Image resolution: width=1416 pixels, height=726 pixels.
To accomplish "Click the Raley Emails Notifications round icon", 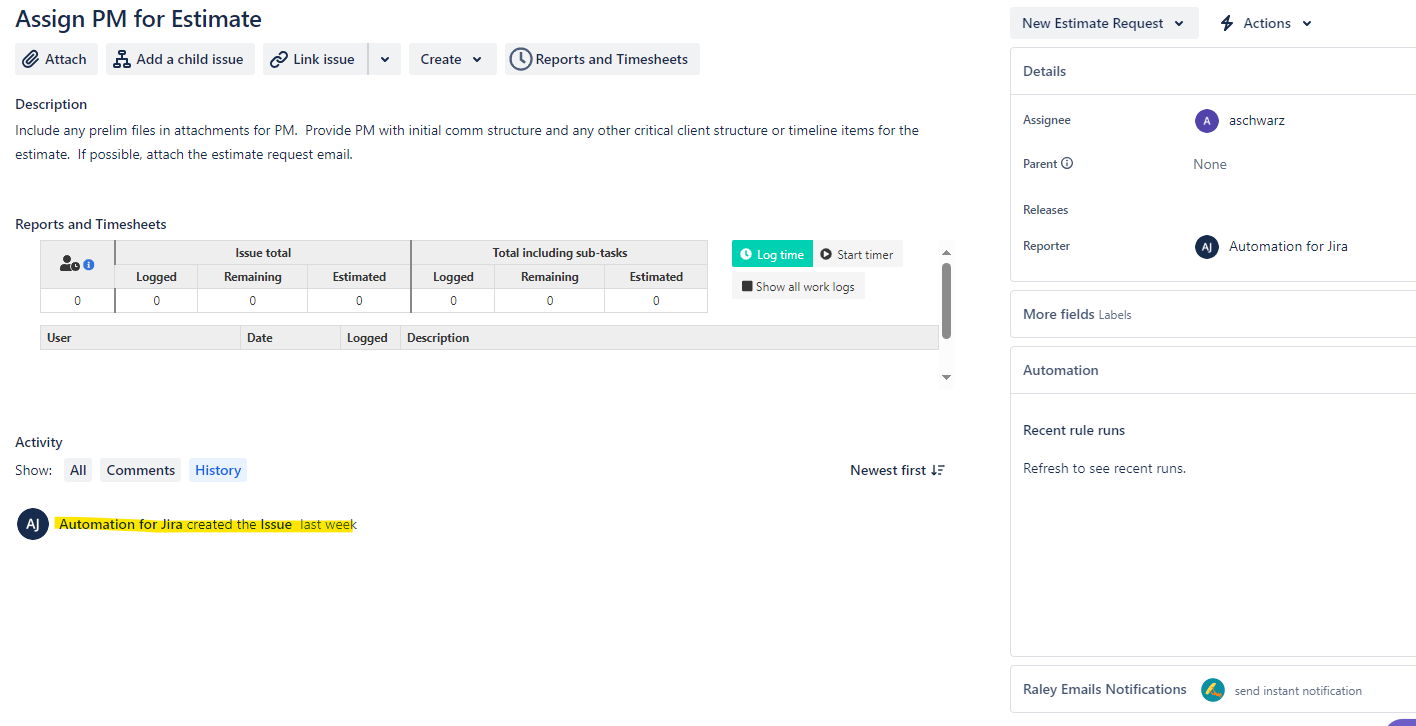I will click(x=1212, y=689).
